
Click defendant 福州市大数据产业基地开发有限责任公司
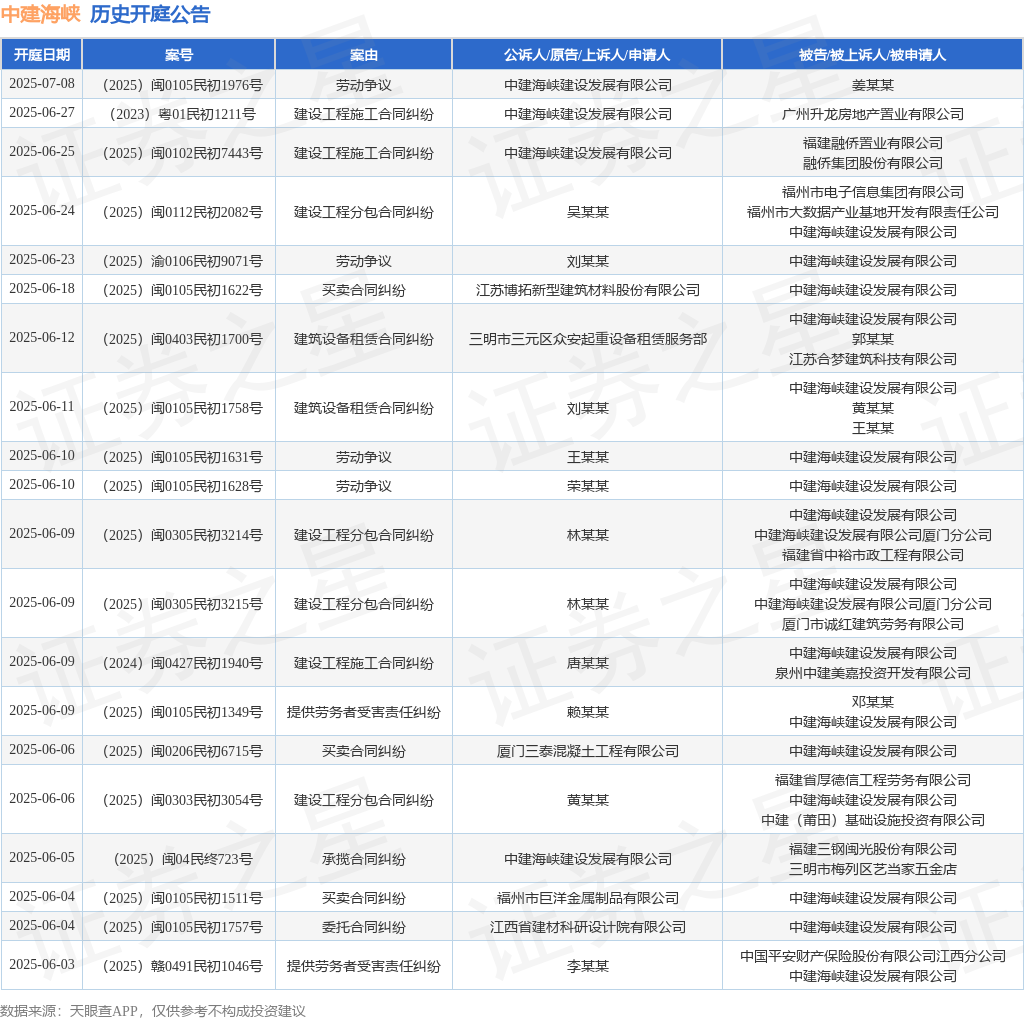(872, 212)
